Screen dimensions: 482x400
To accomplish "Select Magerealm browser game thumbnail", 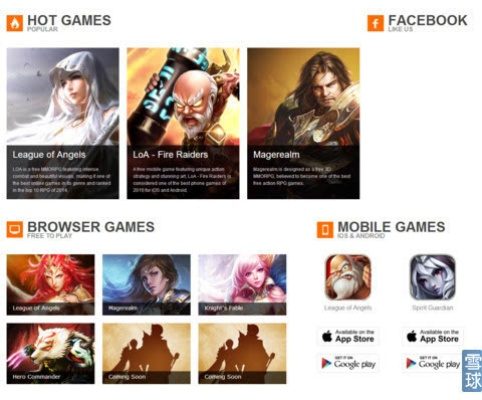I will point(146,285).
